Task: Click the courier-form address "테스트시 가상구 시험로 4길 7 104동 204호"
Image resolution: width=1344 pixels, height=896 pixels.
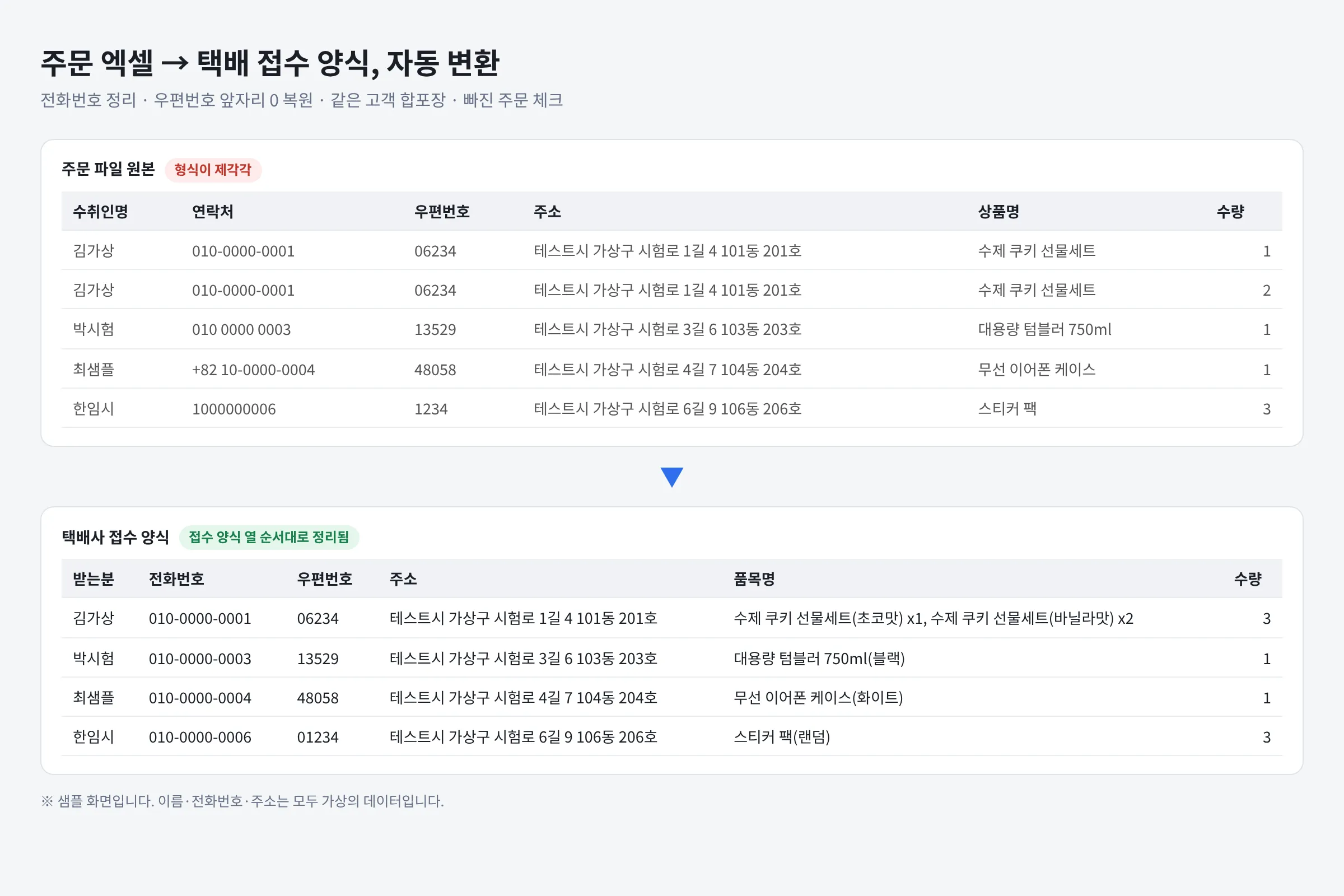Action: (x=524, y=698)
